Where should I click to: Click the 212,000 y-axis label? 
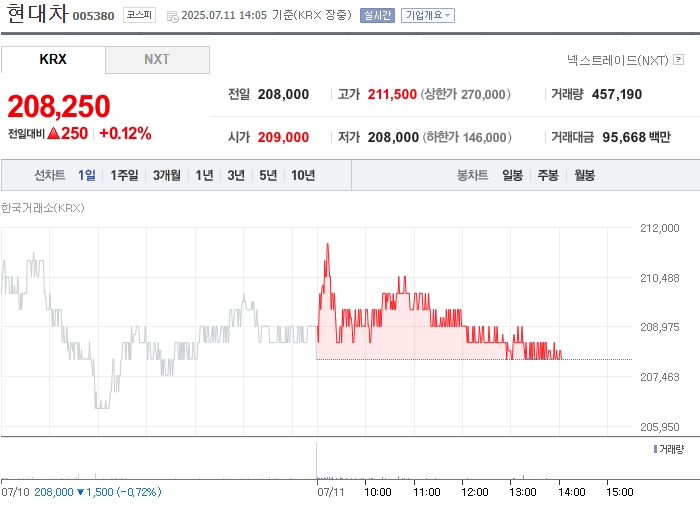659,228
